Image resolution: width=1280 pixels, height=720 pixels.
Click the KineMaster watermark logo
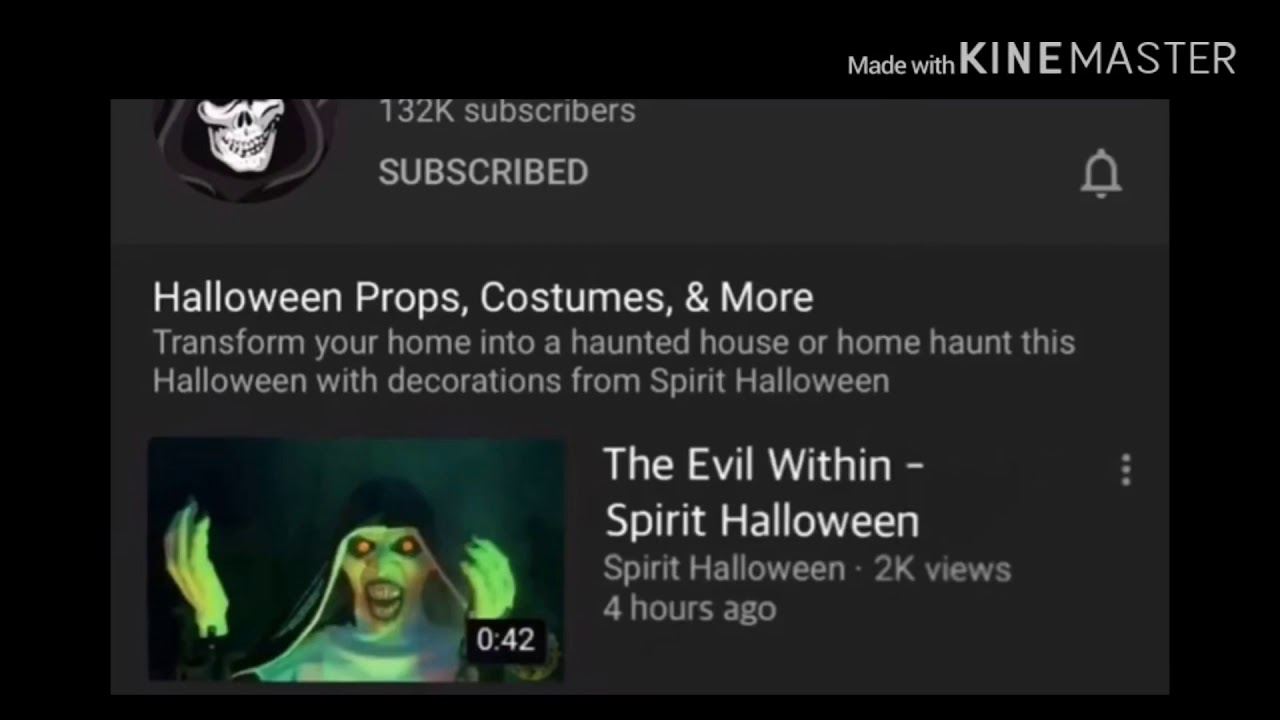coord(1097,59)
